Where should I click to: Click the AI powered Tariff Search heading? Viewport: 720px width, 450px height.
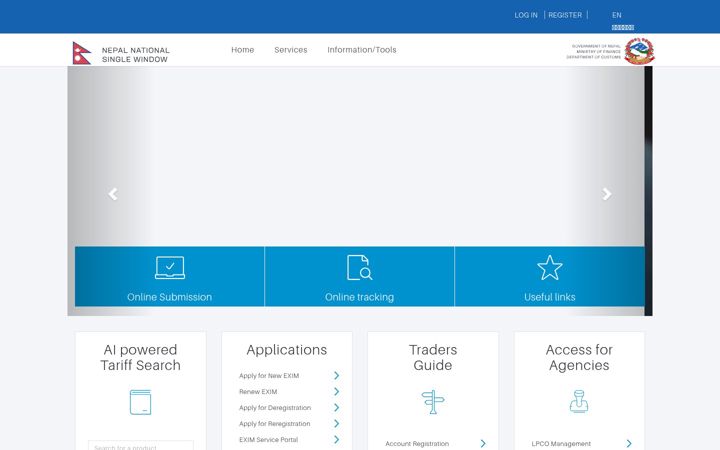click(x=141, y=357)
